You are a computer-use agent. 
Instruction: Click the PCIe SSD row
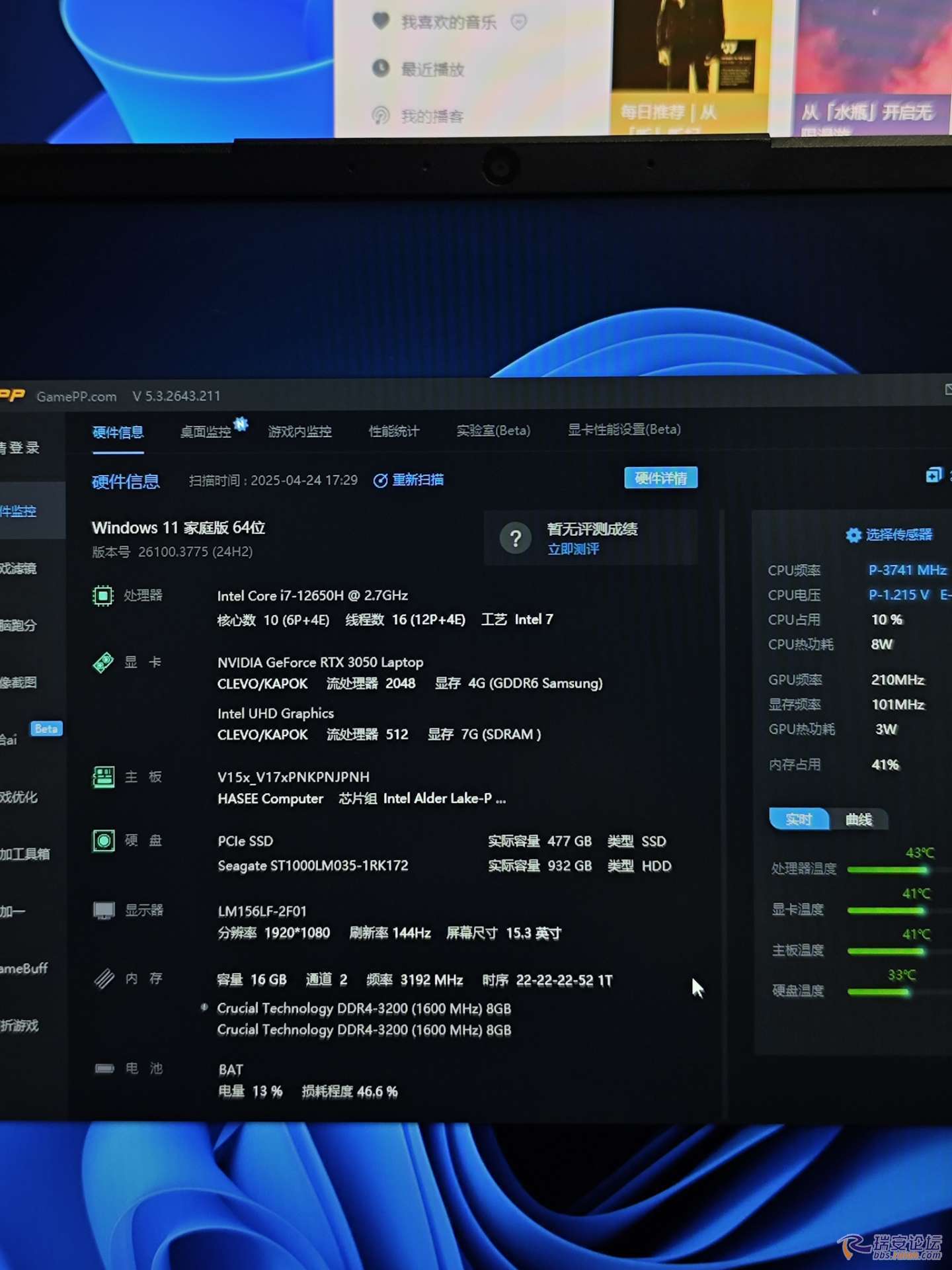442,841
